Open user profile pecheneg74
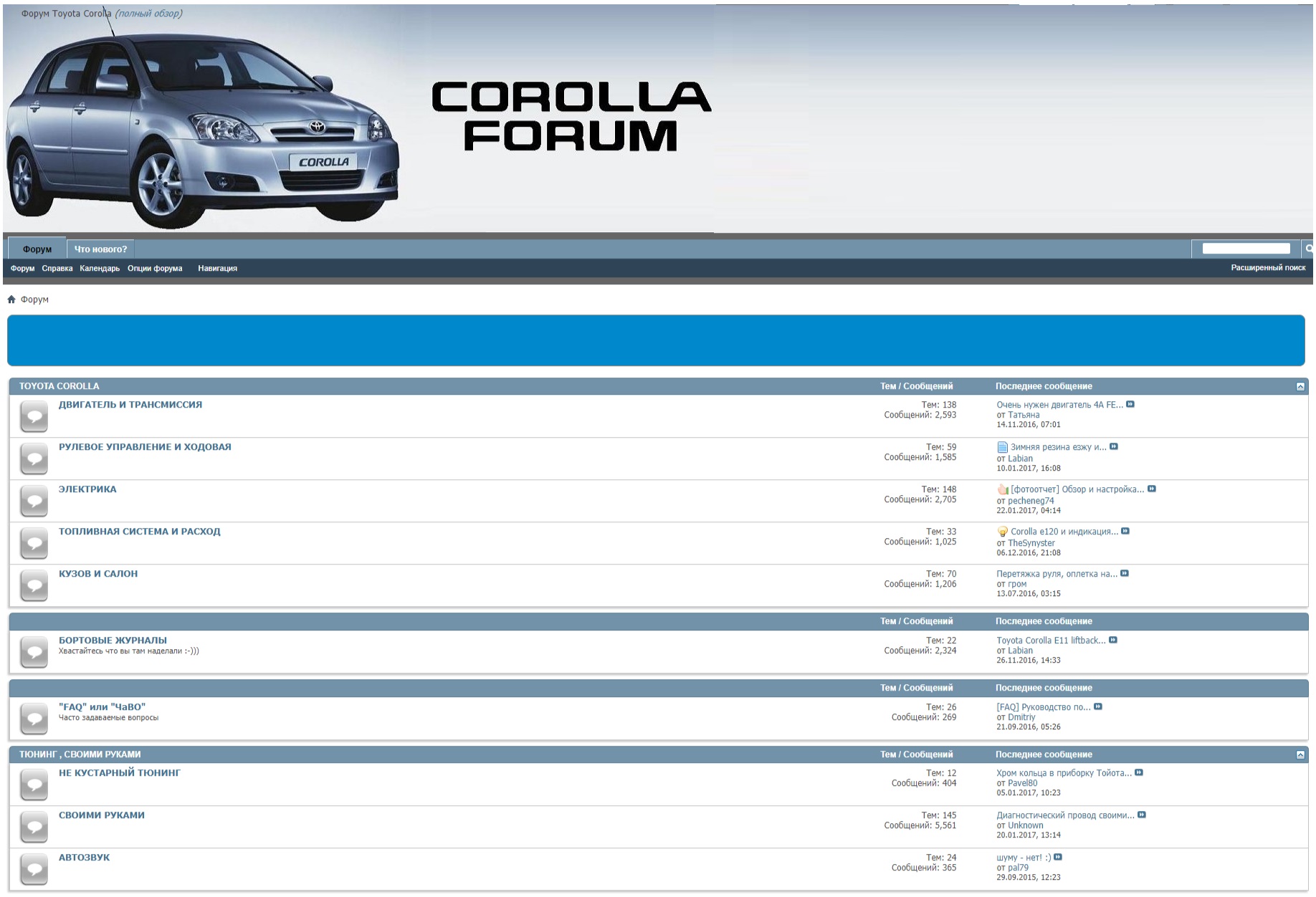Image resolution: width=1316 pixels, height=897 pixels. 1031,501
